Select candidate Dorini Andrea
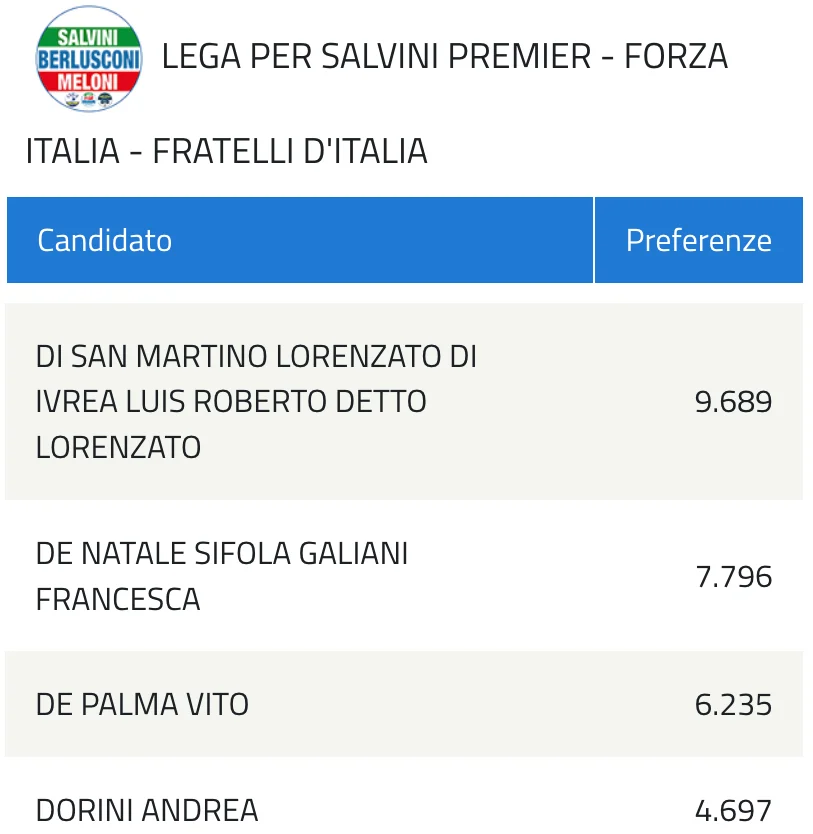Image resolution: width=813 pixels, height=834 pixels. 147,811
